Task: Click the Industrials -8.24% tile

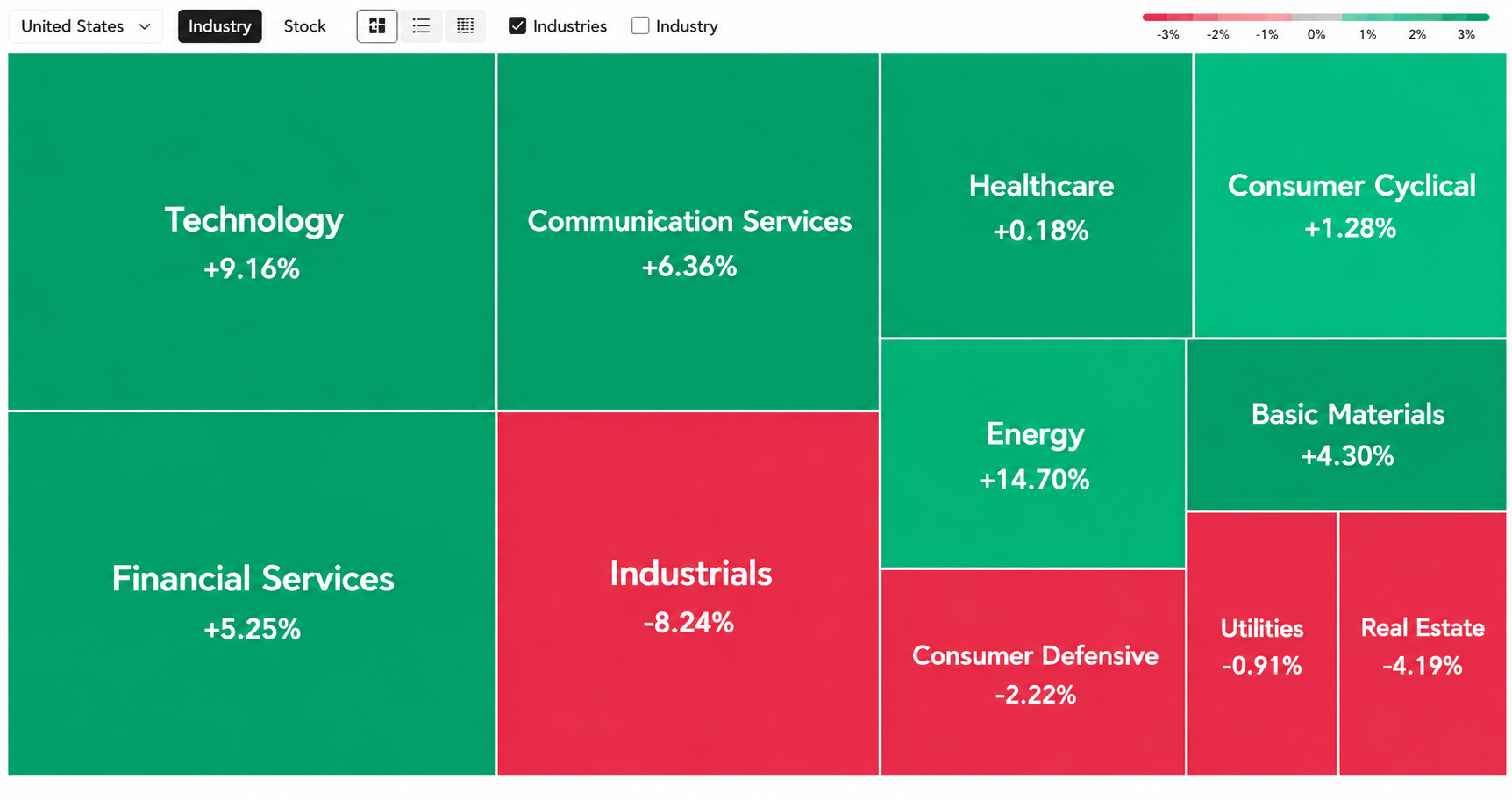Action: tap(688, 594)
